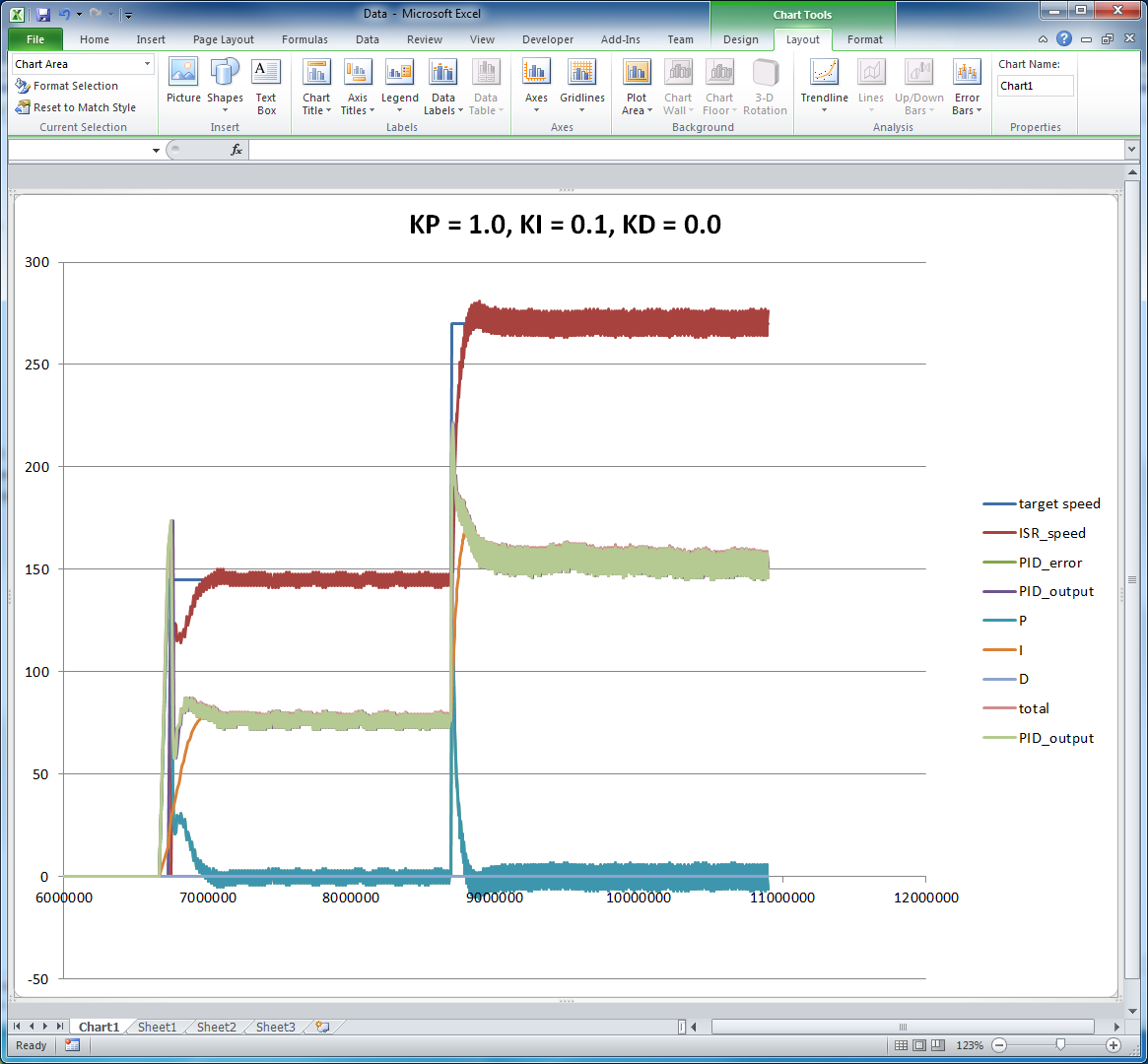Switch to Page Layout view

tap(919, 1045)
